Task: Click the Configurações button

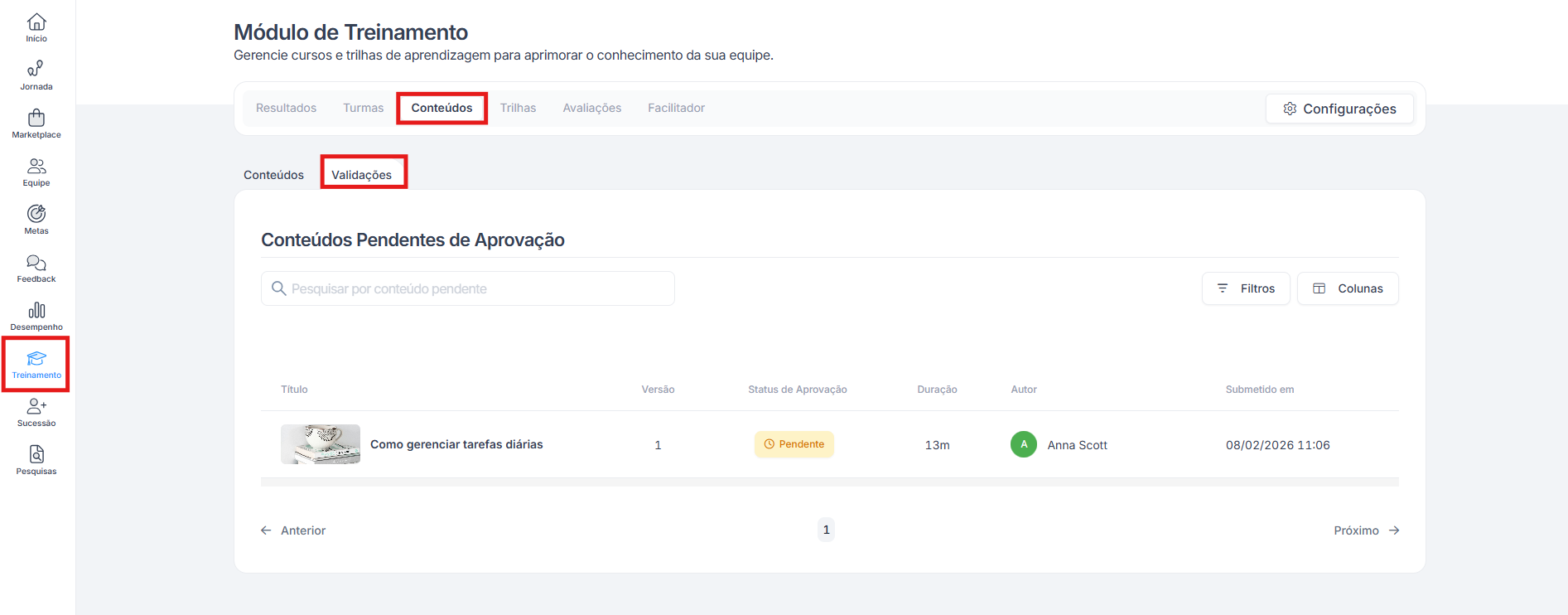Action: 1339,109
